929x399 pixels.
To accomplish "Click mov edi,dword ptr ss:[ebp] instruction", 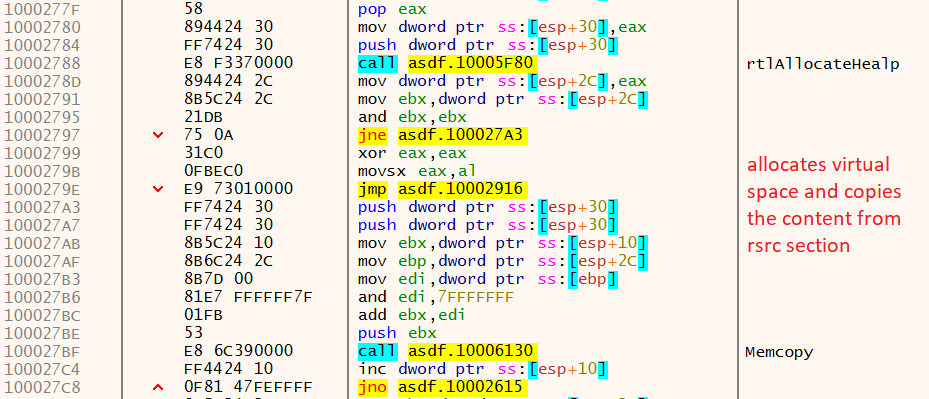I will 488,279.
